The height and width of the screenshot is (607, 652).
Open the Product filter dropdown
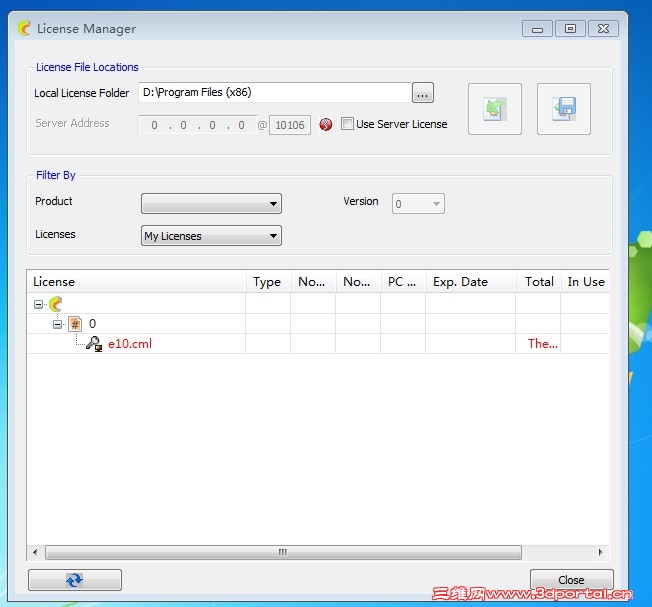click(211, 203)
